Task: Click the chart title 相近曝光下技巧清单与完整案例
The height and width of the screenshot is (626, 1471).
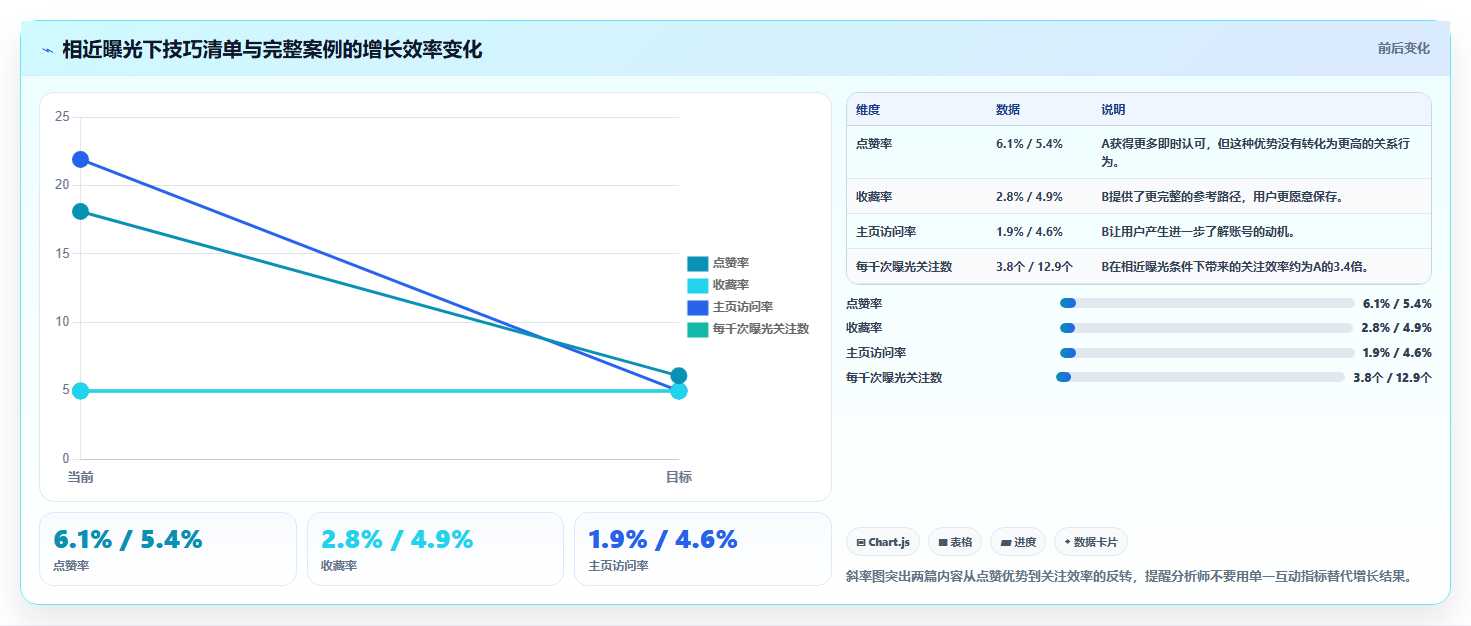Action: 272,50
